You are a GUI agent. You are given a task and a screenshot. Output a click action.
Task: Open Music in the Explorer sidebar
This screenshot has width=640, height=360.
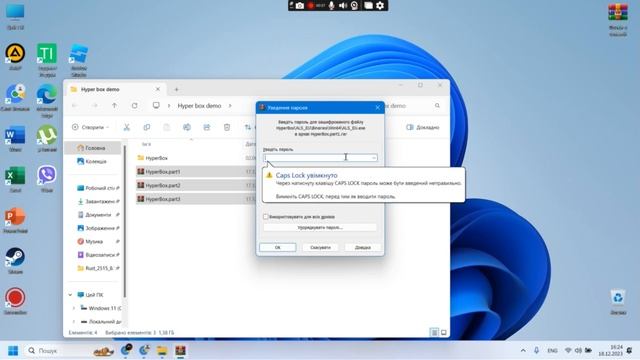(x=98, y=242)
